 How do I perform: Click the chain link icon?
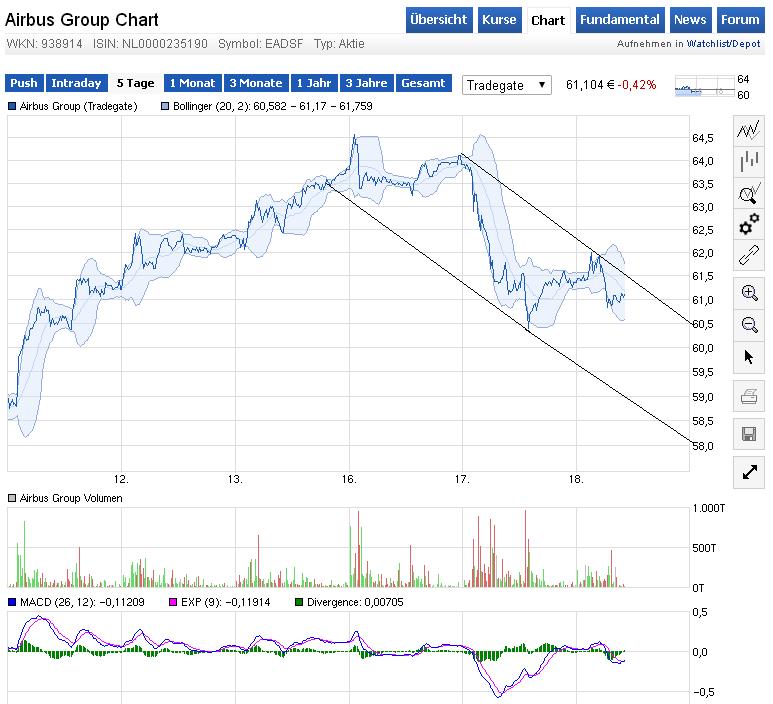pos(748,256)
